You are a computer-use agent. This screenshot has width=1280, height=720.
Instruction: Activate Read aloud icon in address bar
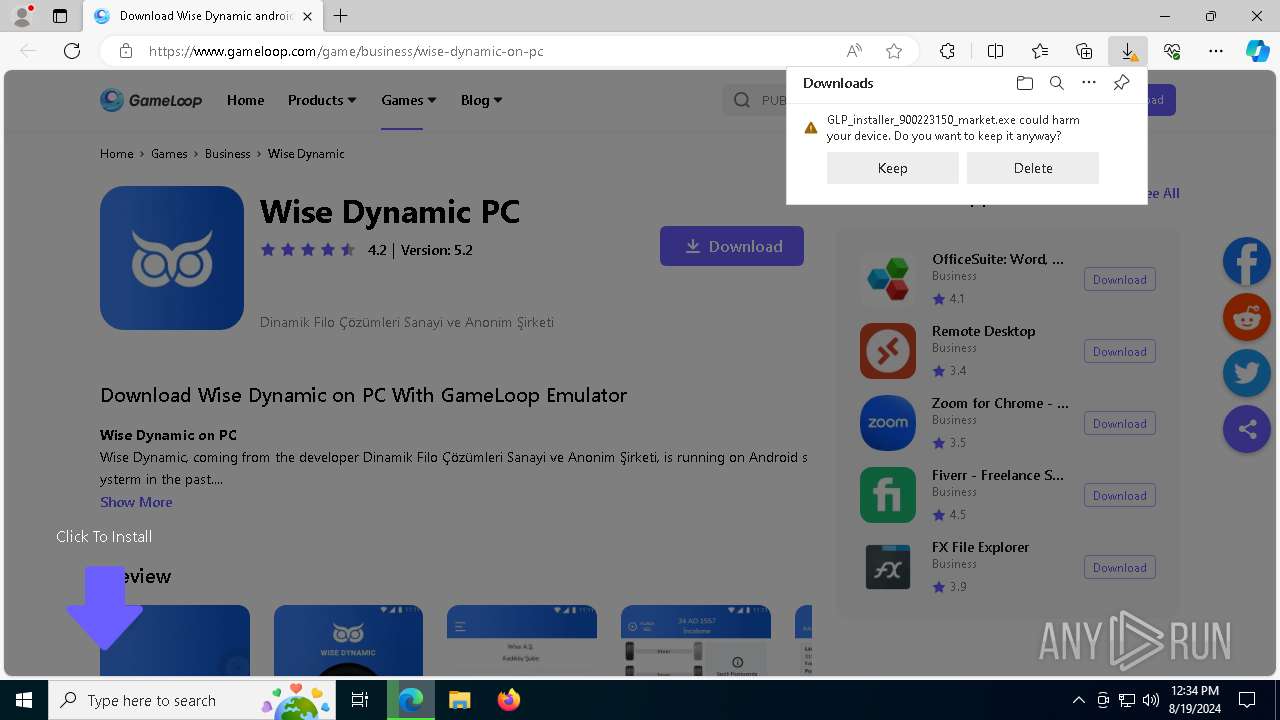click(854, 51)
